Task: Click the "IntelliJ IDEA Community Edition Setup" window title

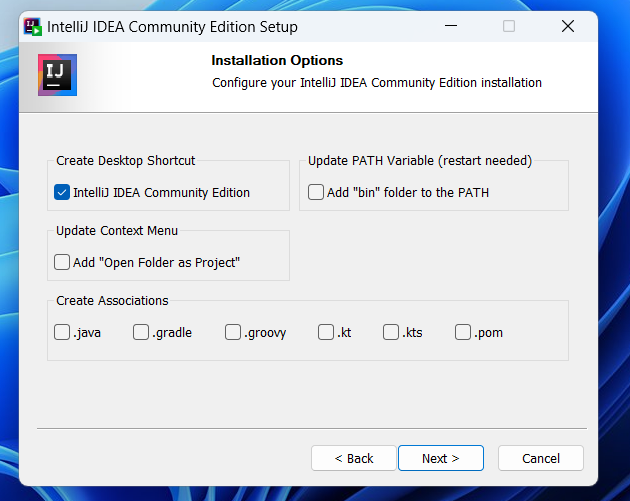Action: [x=172, y=27]
